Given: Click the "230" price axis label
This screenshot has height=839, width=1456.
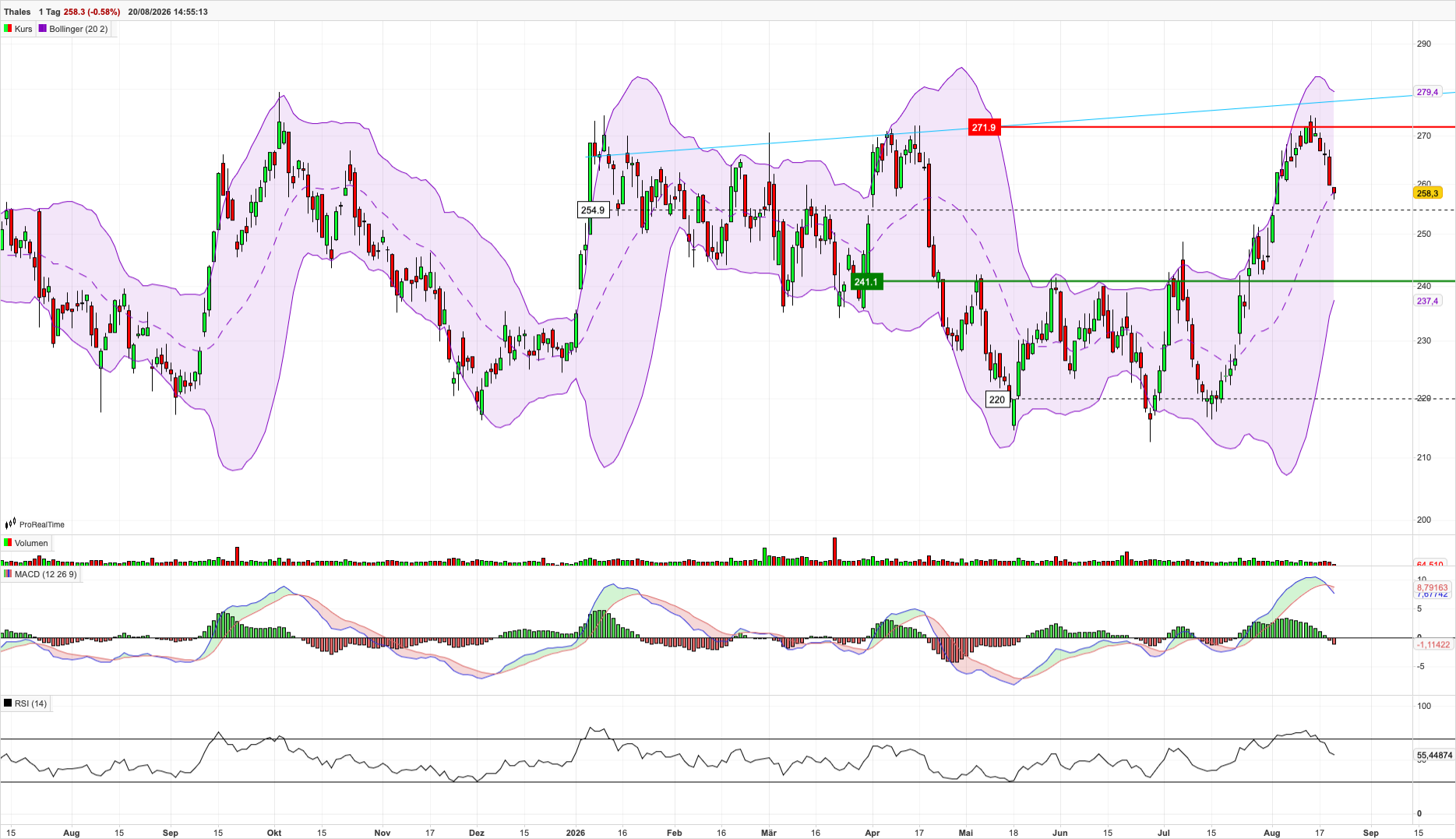Looking at the screenshot, I should click(1424, 340).
